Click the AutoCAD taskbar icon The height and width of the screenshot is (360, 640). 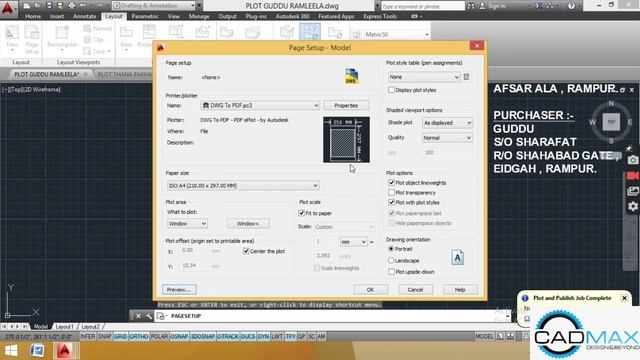click(64, 351)
